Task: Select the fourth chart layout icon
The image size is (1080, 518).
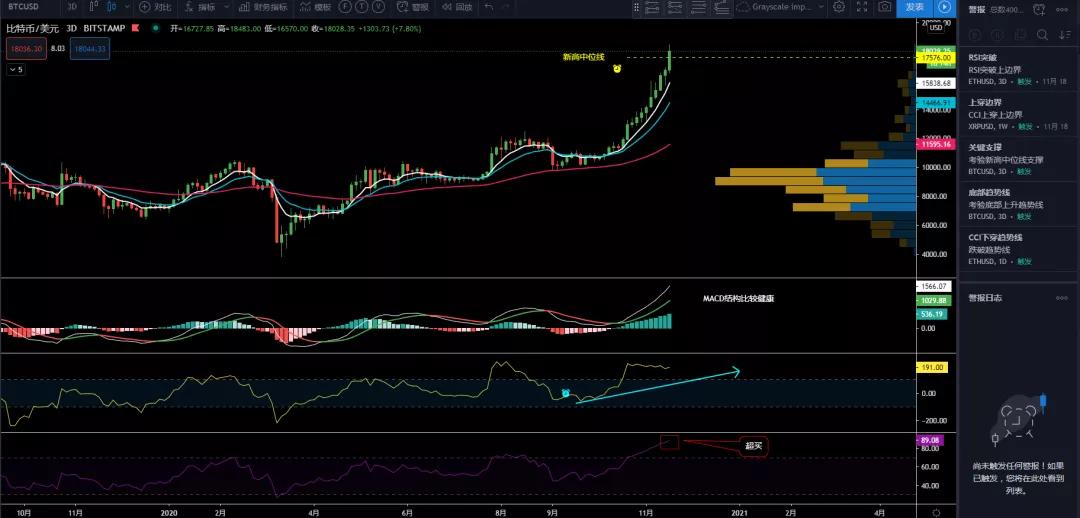Action: (721, 7)
